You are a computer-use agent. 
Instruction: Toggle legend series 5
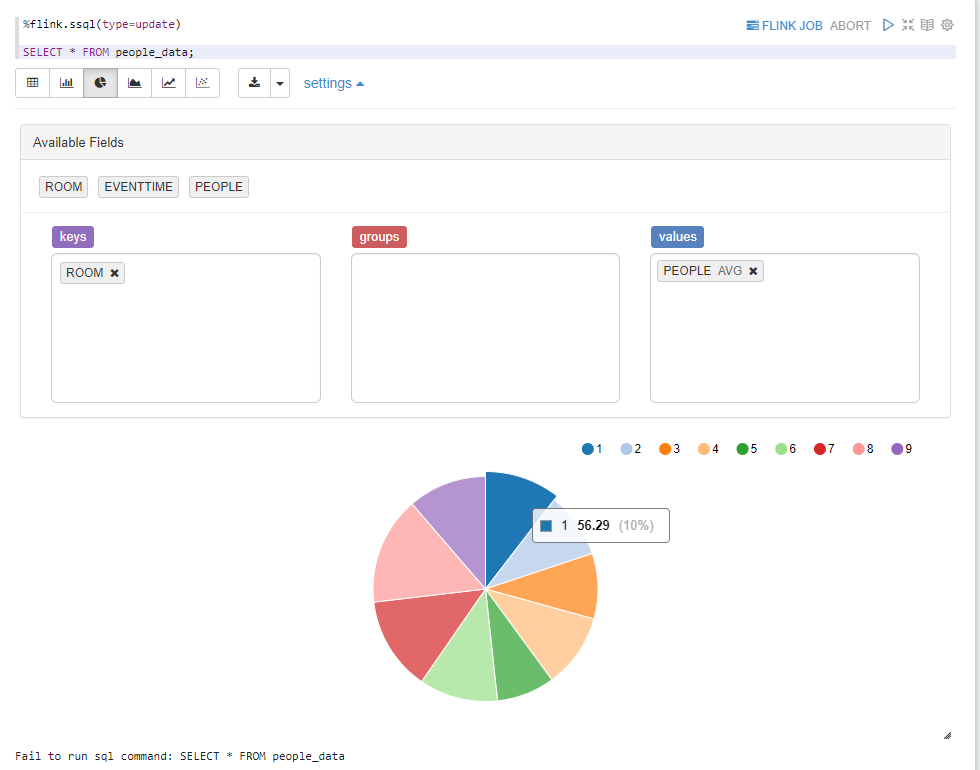pyautogui.click(x=747, y=449)
